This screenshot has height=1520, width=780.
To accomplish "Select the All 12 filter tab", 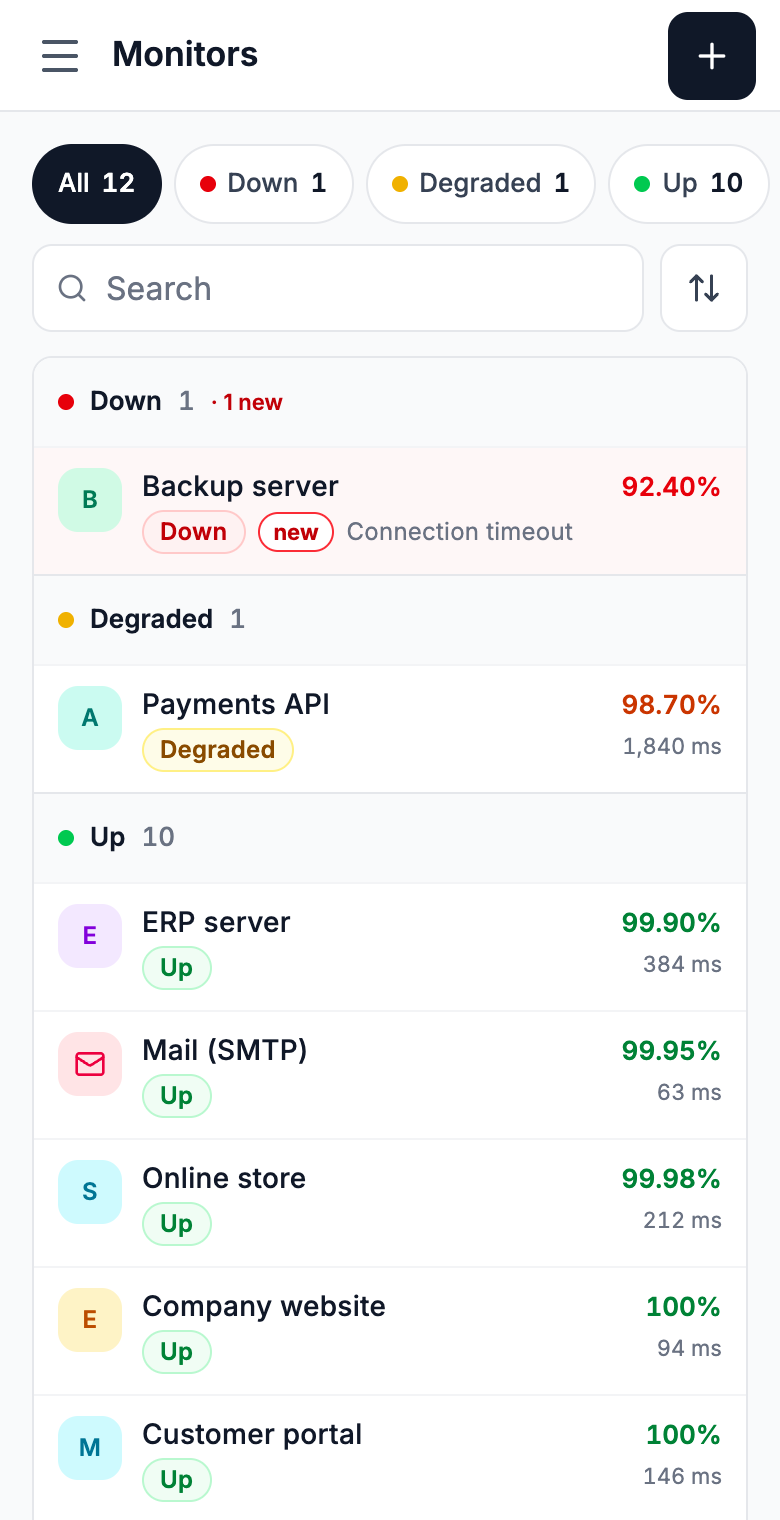I will click(97, 183).
